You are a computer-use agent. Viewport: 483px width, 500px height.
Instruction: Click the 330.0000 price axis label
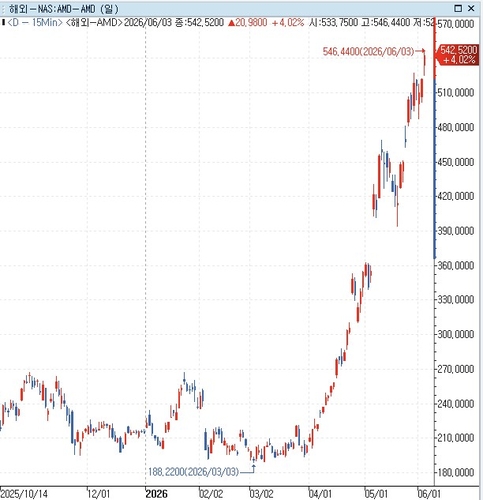pyautogui.click(x=456, y=300)
